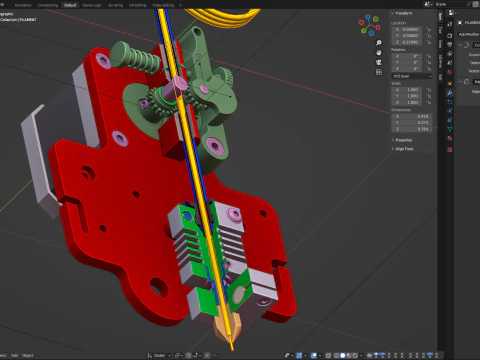Open the Game Logic workspace tab
The height and width of the screenshot is (360, 480).
pyautogui.click(x=92, y=5)
